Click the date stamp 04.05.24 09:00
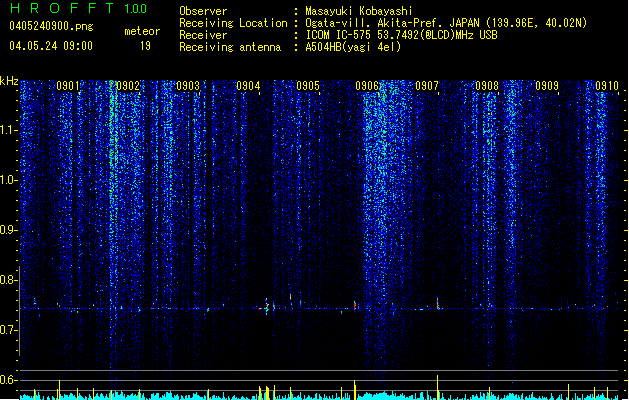This screenshot has width=629, height=400. (x=51, y=46)
